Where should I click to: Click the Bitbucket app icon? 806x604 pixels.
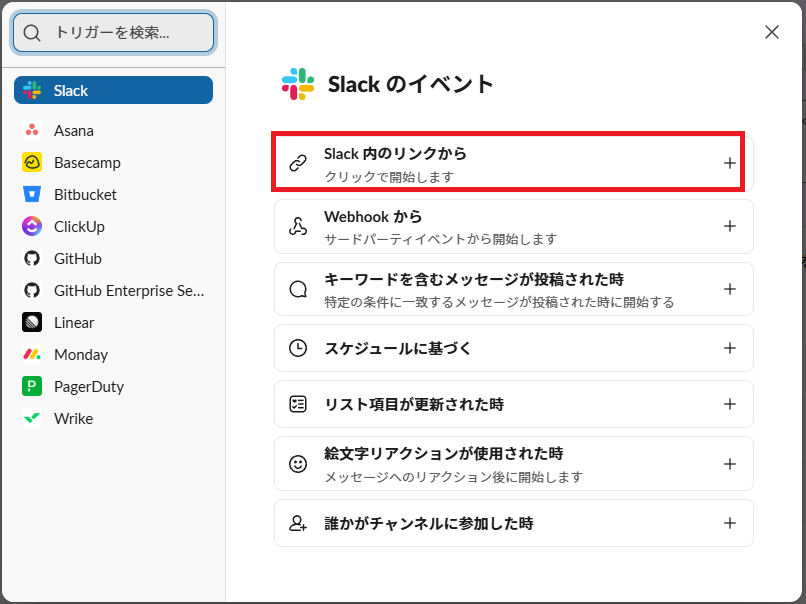pyautogui.click(x=32, y=194)
